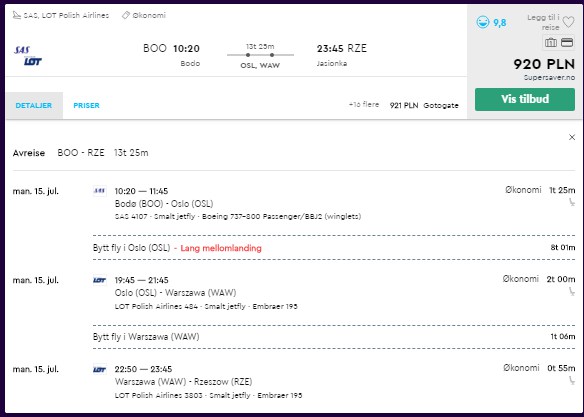Image resolution: width=584 pixels, height=417 pixels.
Task: Click the OSL, WAW stopover label
Action: point(260,66)
